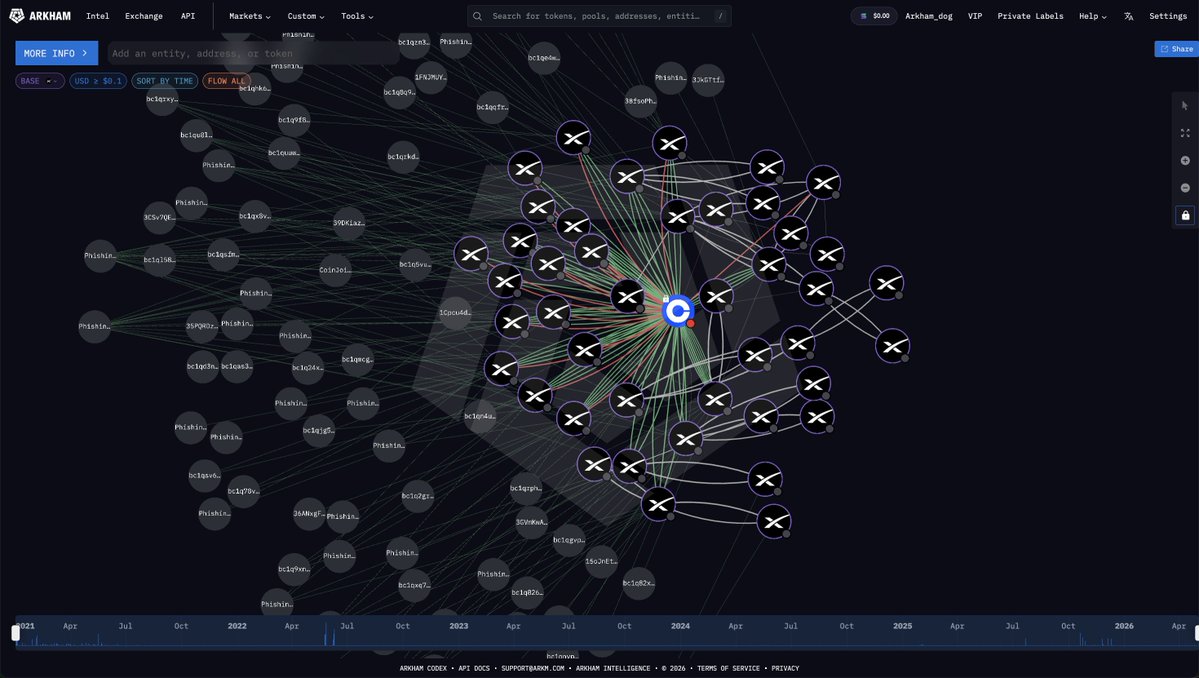Open the BASE filter dropdown
Viewport: 1199px width, 678px height.
tap(40, 81)
